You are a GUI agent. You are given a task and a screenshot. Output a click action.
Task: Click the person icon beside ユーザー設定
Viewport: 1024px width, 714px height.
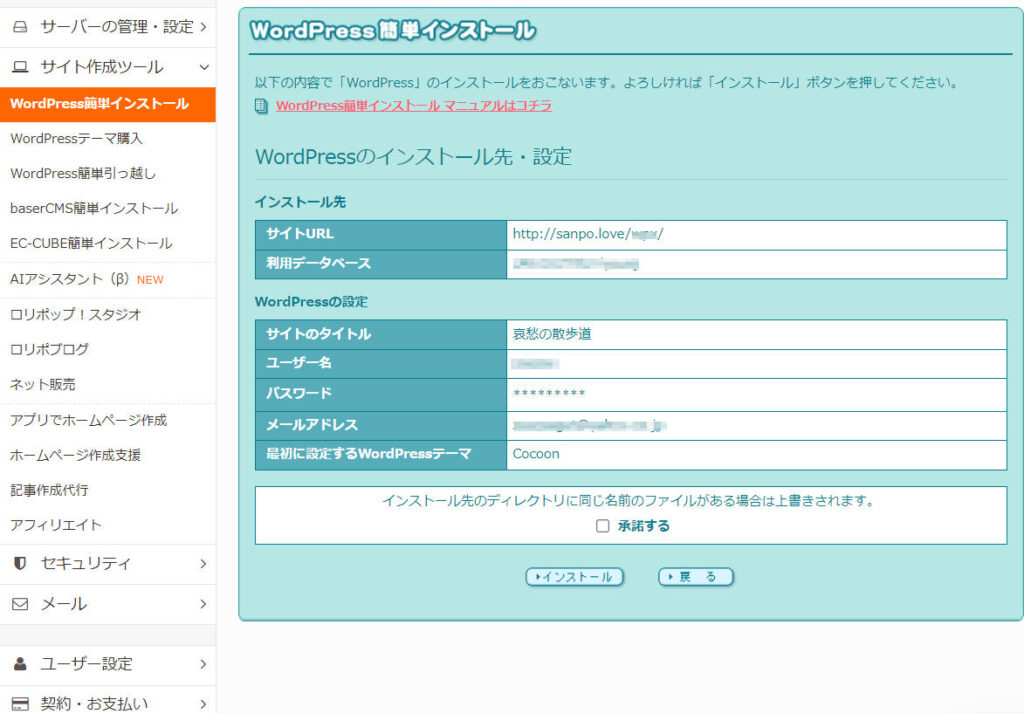[20, 664]
